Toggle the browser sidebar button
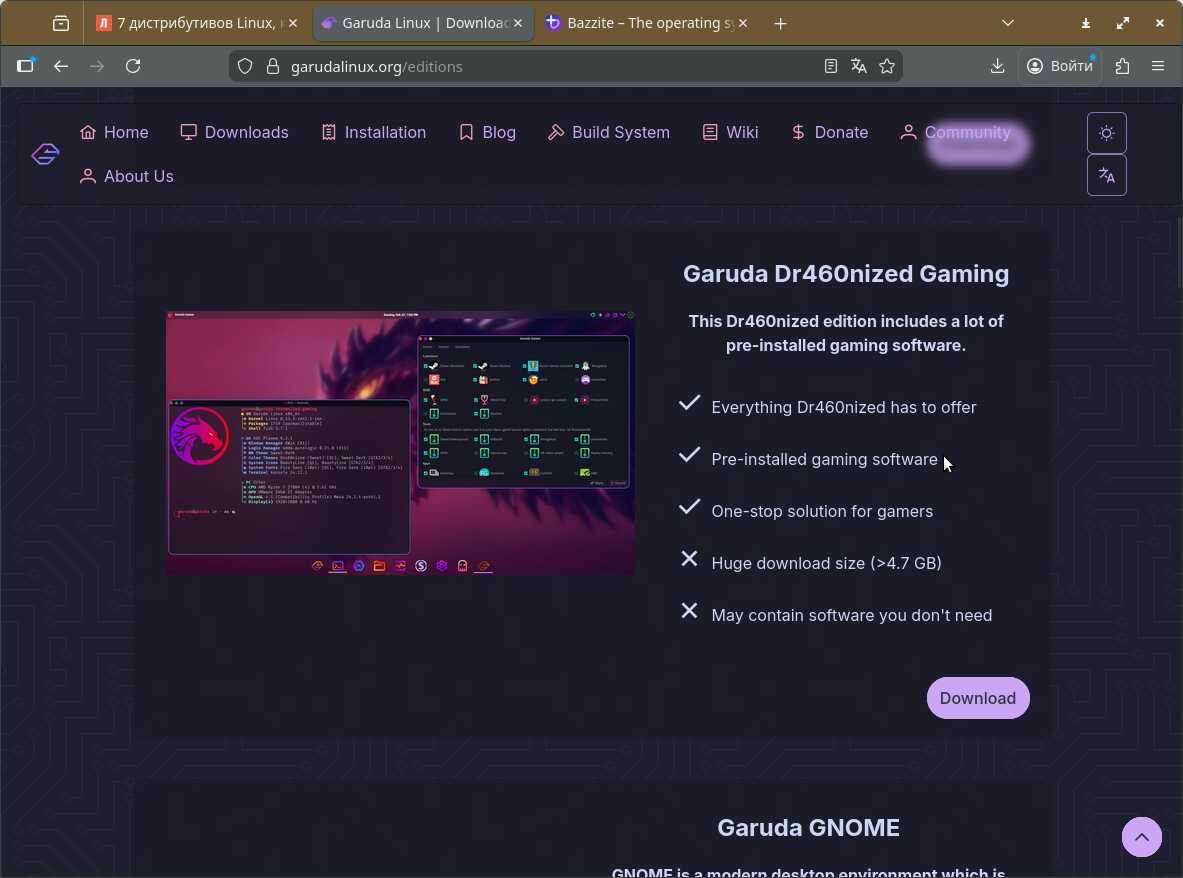The width and height of the screenshot is (1183, 878). (x=26, y=66)
